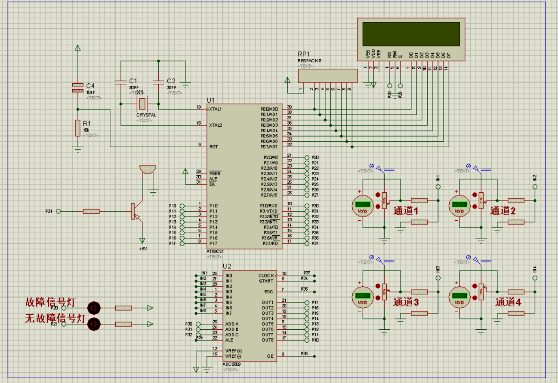558x383 pixels.
Task: Select resistor R1 below C4
Action: point(78,128)
